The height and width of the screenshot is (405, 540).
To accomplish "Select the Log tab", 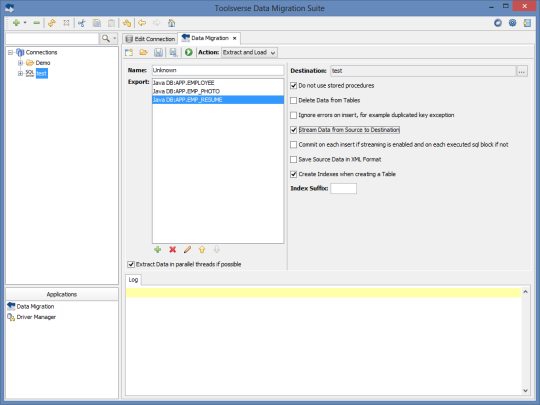I will (134, 280).
